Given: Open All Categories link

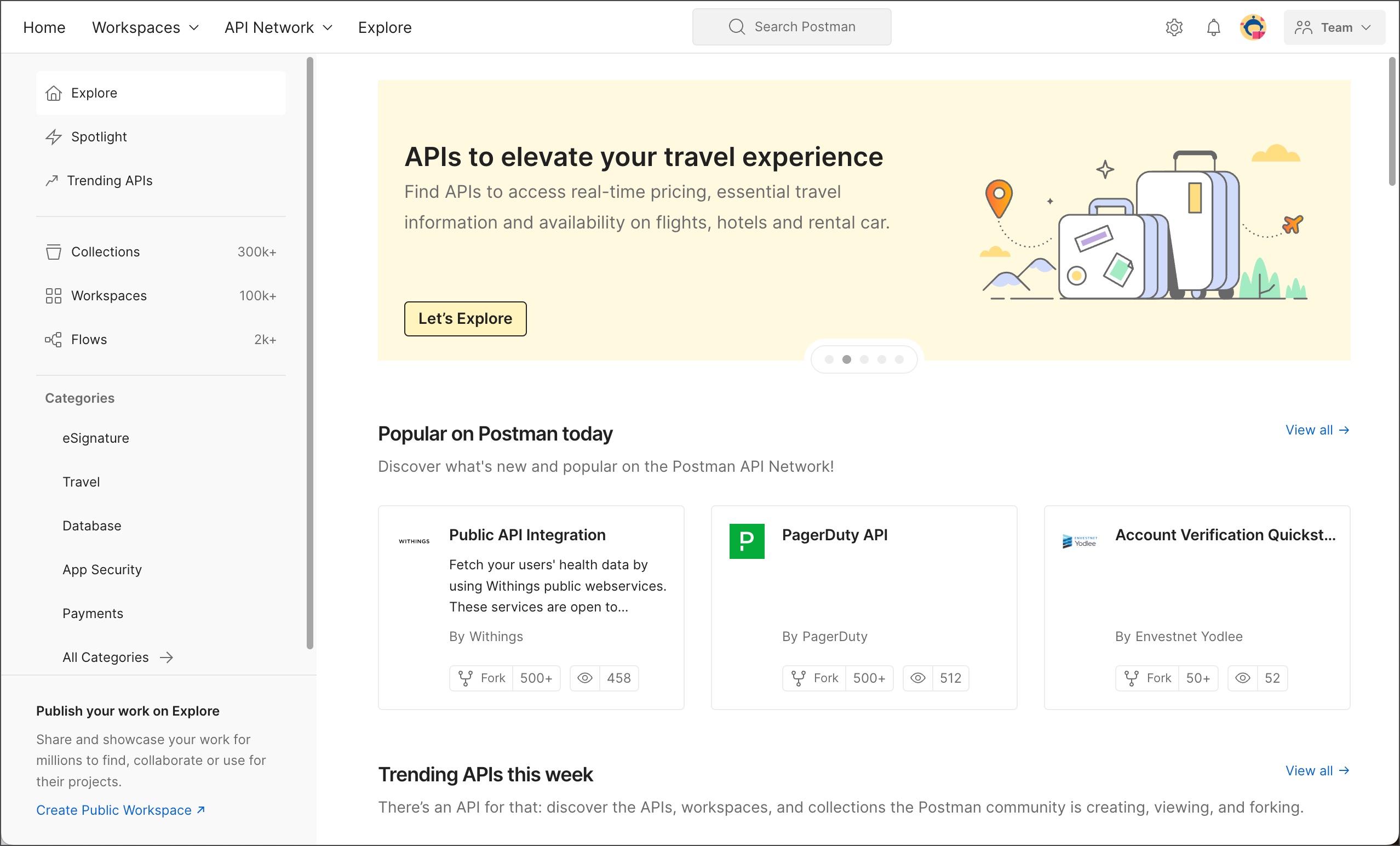Looking at the screenshot, I should (118, 658).
